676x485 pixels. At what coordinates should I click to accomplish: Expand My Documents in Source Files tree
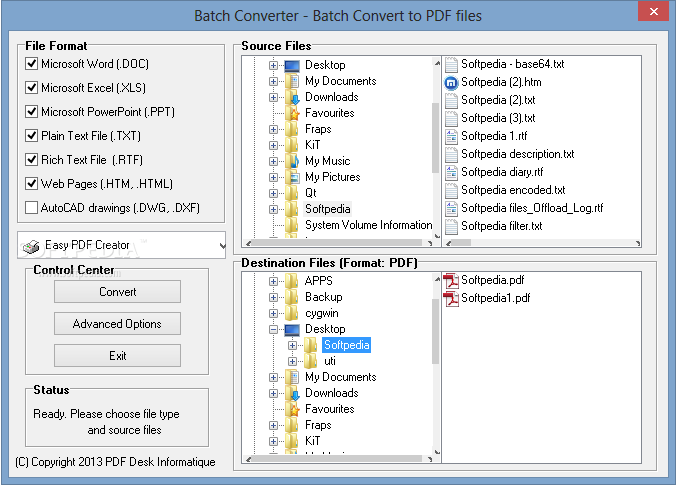(273, 81)
